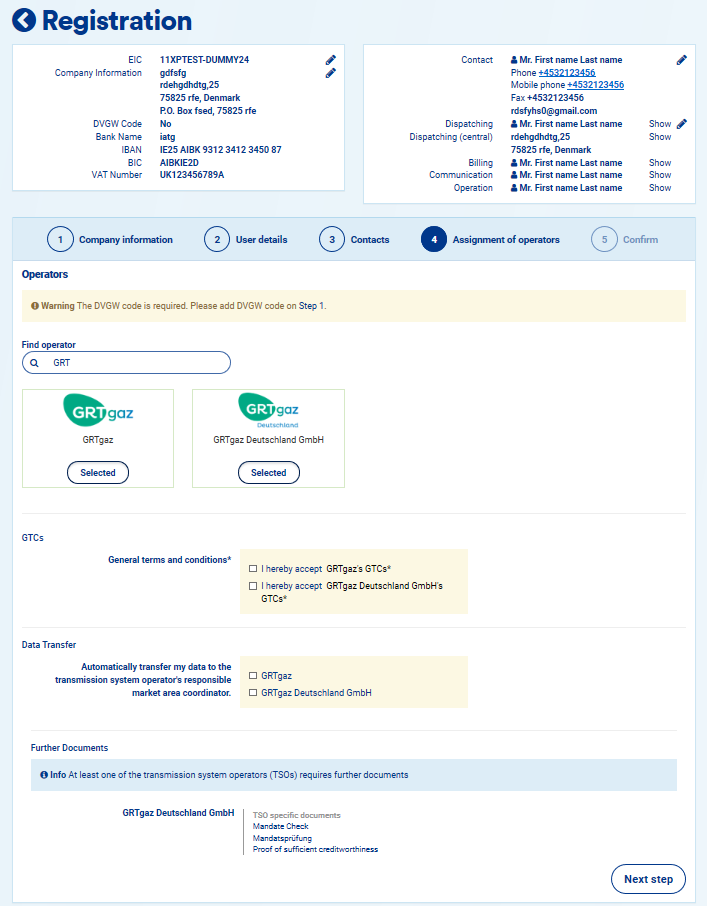Edit the EIC code with pencil icon

pos(330,60)
